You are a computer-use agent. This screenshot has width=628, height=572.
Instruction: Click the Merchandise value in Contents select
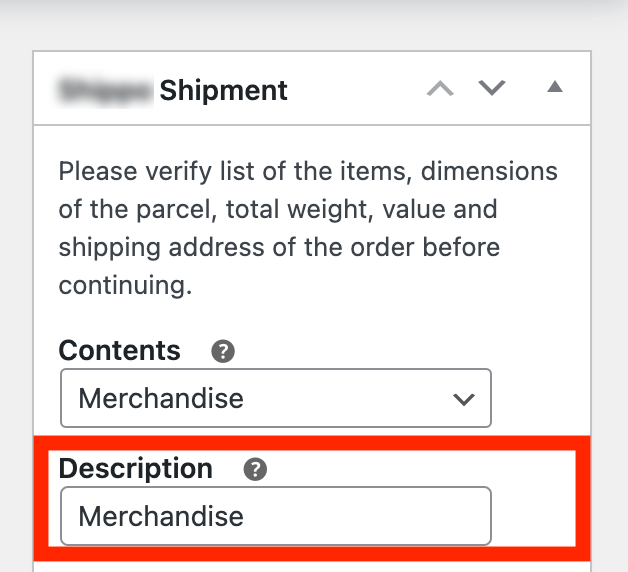pos(161,398)
